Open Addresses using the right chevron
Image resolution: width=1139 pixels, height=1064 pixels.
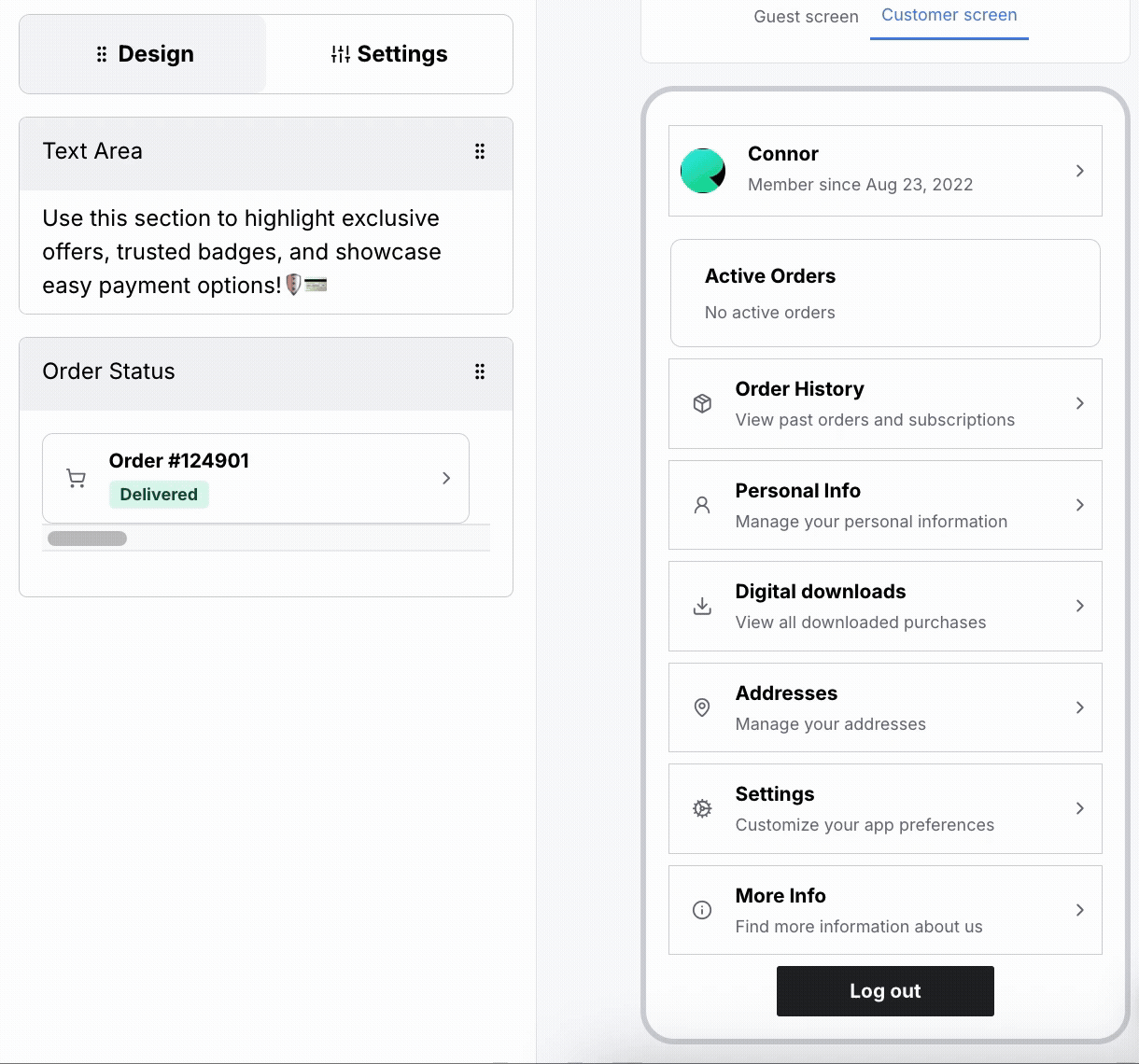click(1079, 707)
